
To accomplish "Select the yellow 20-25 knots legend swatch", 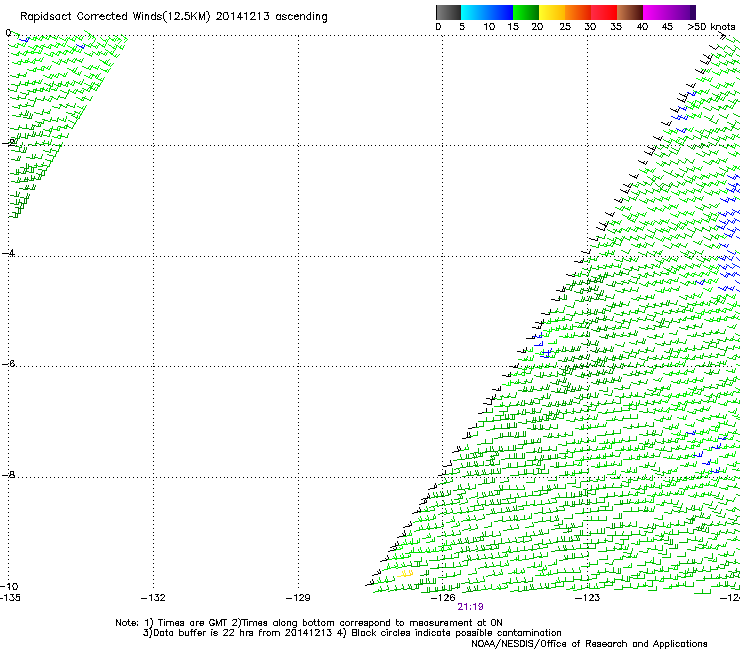I will coord(552,12).
